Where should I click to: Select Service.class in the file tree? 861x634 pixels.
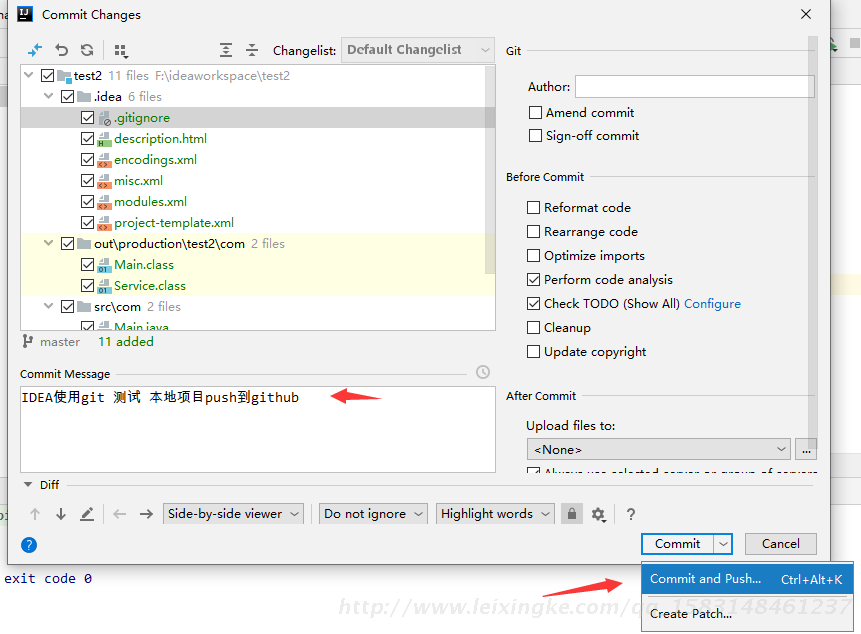(x=150, y=285)
